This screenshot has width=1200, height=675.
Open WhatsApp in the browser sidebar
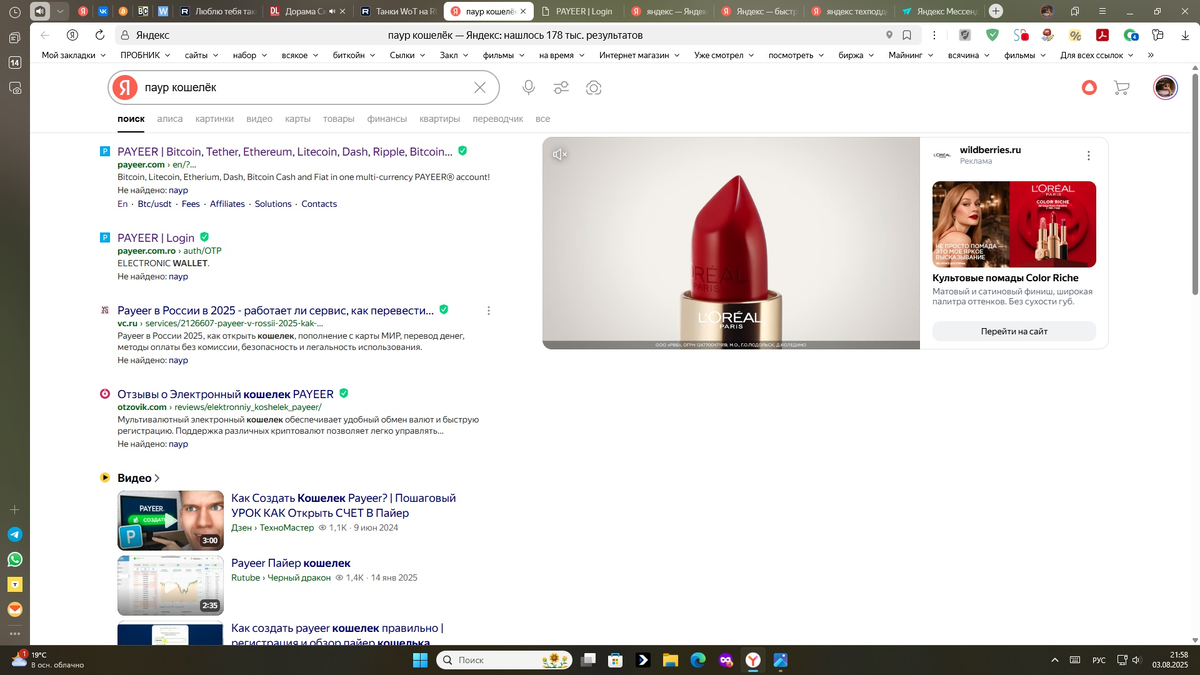(15, 560)
